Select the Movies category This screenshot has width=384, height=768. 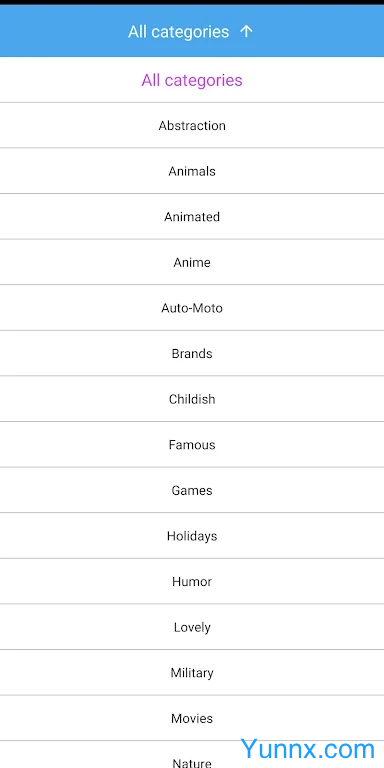(x=192, y=718)
